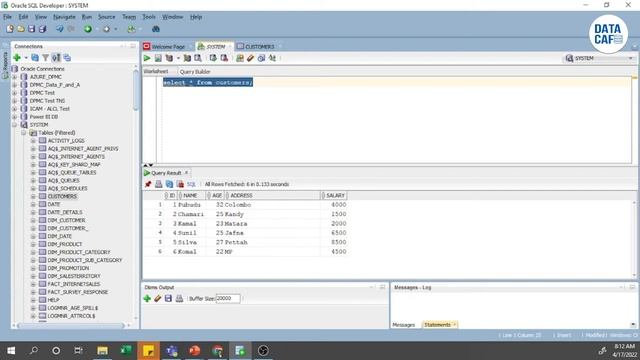Click the Save icon in main toolbar
The width and height of the screenshot is (640, 360).
pyautogui.click(x=31, y=29)
